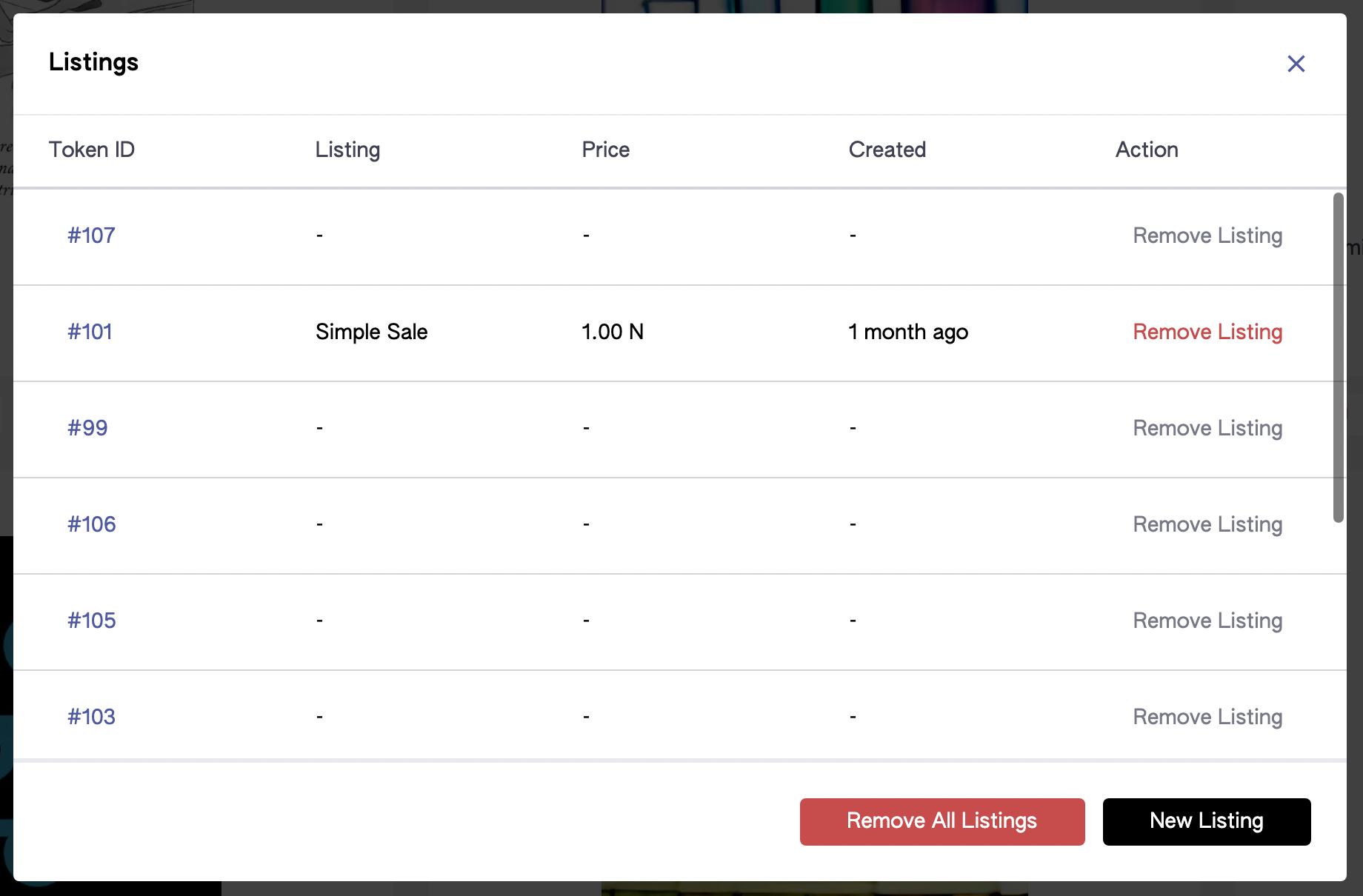Click Remove Listing in the #105 row
Viewport: 1363px width, 896px height.
tap(1207, 621)
